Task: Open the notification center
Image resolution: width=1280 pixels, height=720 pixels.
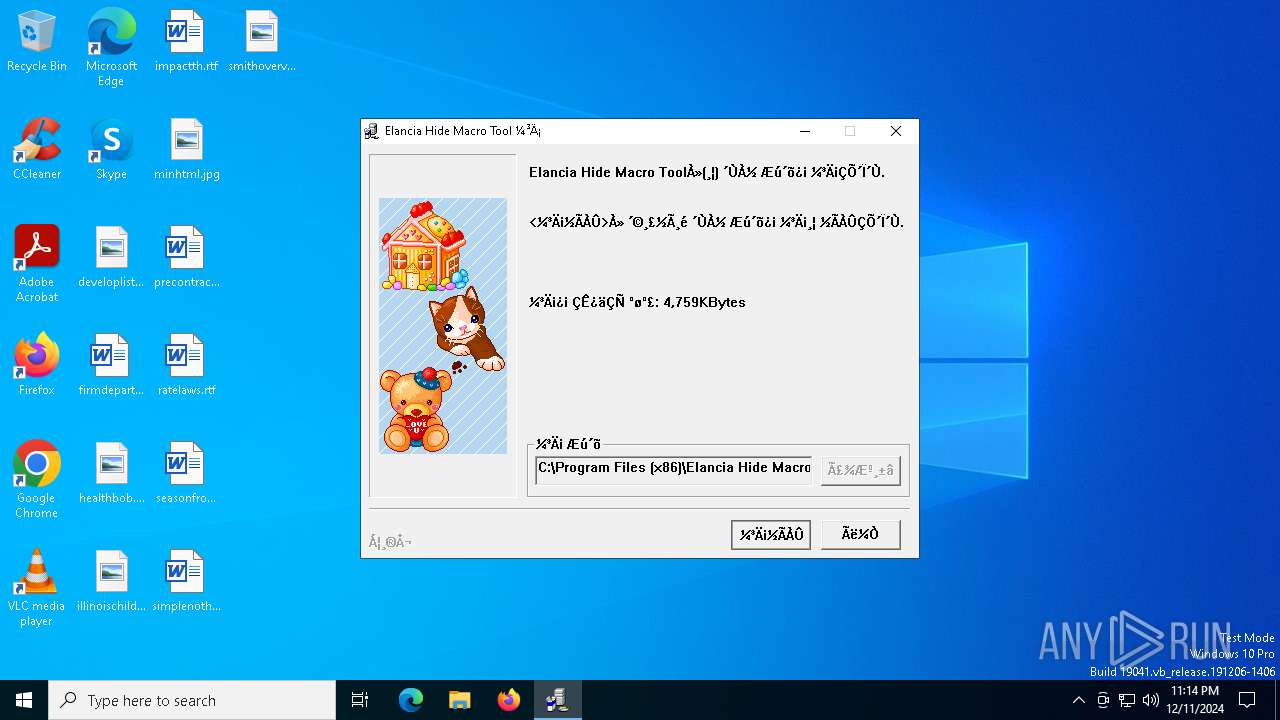Action: (1247, 700)
